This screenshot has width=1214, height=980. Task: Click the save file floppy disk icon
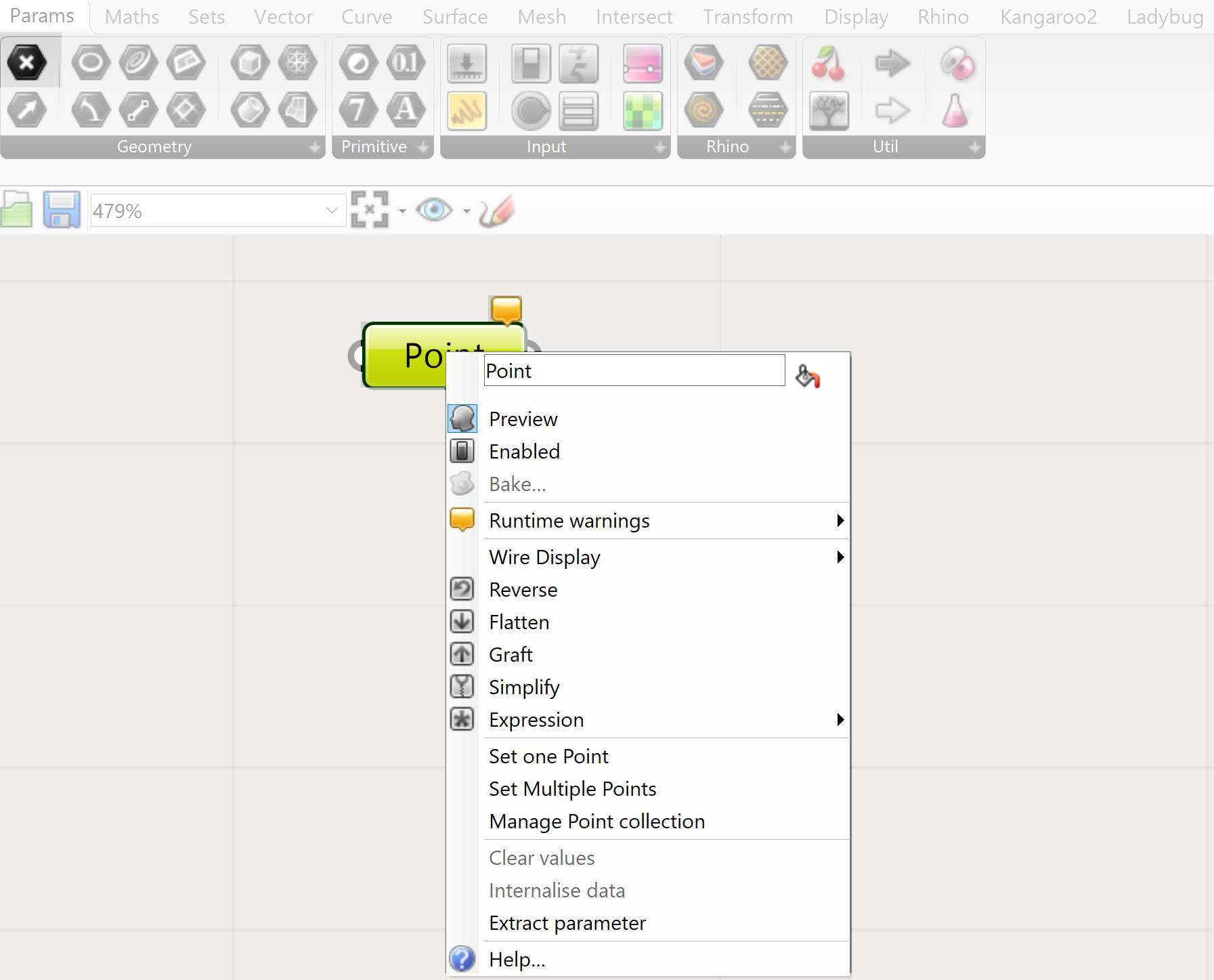[x=61, y=210]
